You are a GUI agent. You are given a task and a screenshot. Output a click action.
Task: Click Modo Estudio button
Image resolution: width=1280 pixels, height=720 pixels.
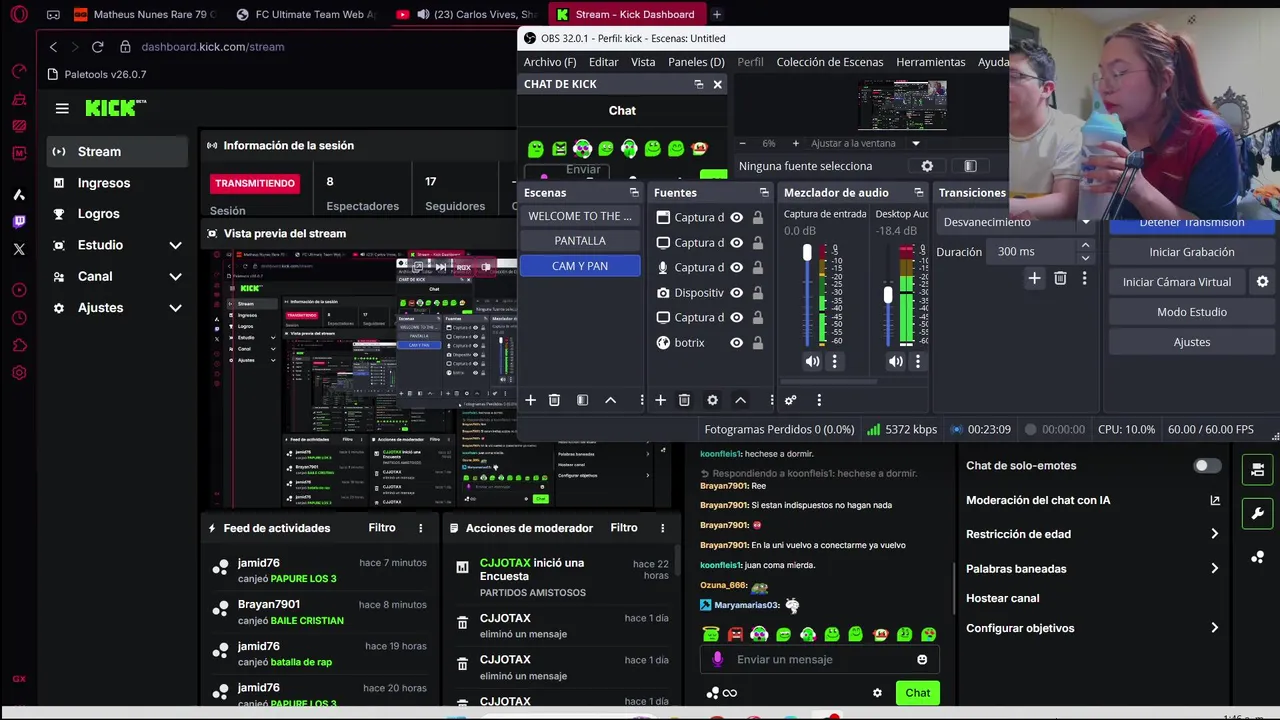coord(1192,312)
